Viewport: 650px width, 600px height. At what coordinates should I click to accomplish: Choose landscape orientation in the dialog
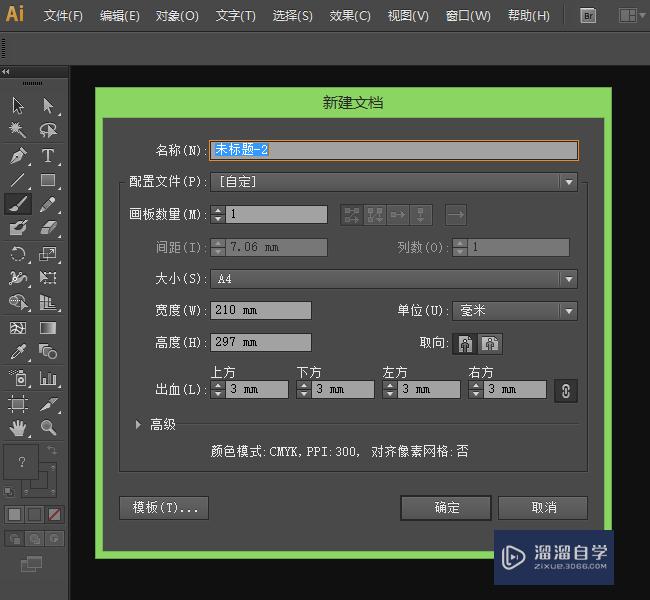pos(490,344)
